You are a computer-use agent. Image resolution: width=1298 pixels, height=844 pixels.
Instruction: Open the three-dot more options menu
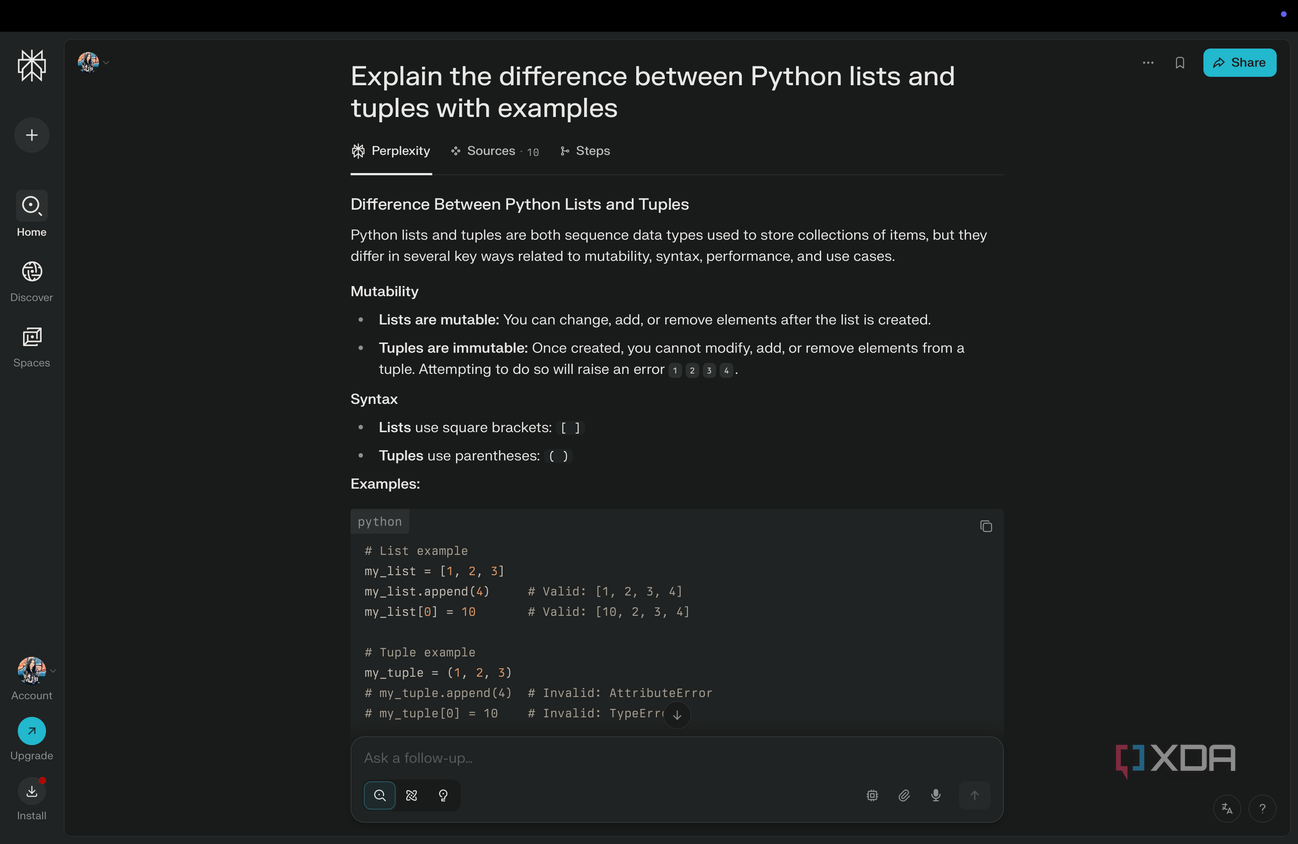[x=1148, y=62]
